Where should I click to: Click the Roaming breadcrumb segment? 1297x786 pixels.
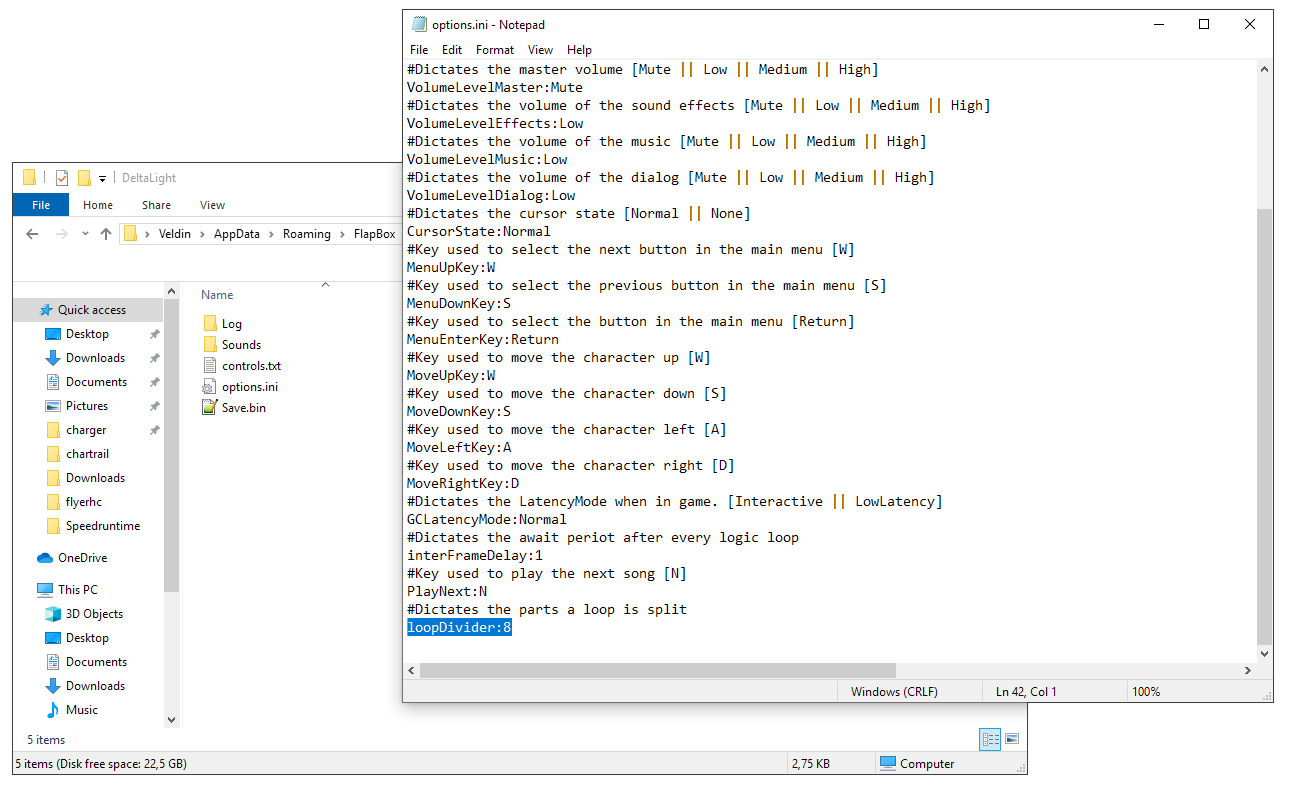tap(306, 234)
